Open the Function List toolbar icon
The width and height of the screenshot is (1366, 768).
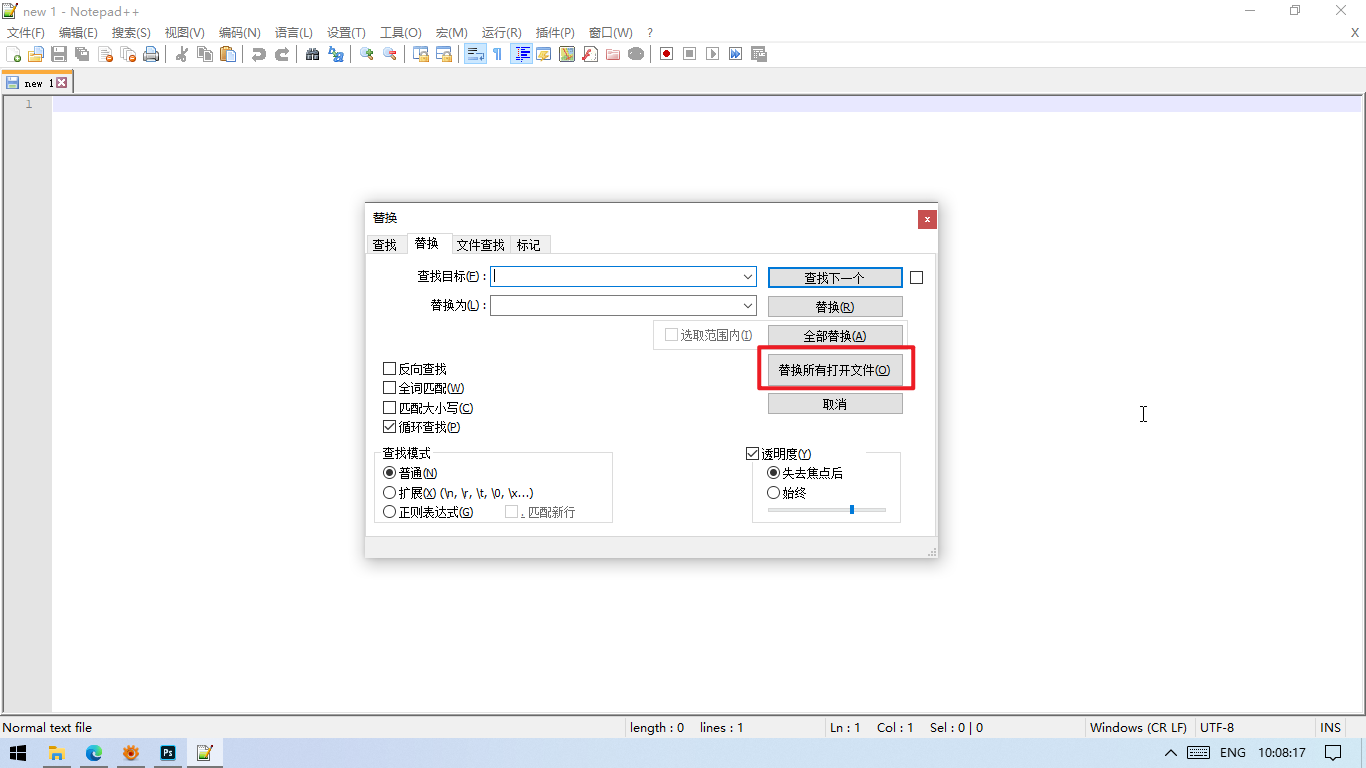[x=590, y=54]
